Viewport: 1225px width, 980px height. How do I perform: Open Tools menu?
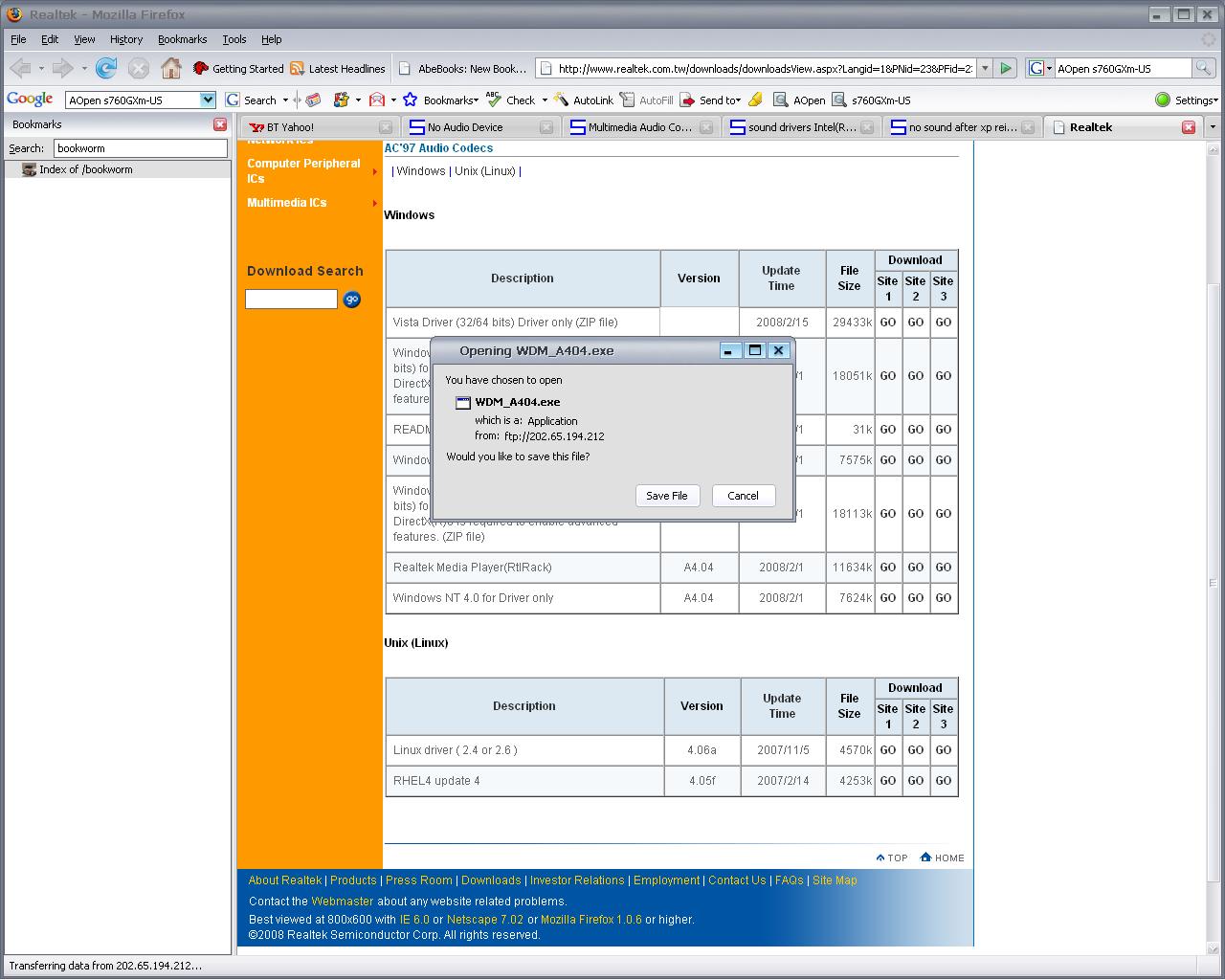234,39
